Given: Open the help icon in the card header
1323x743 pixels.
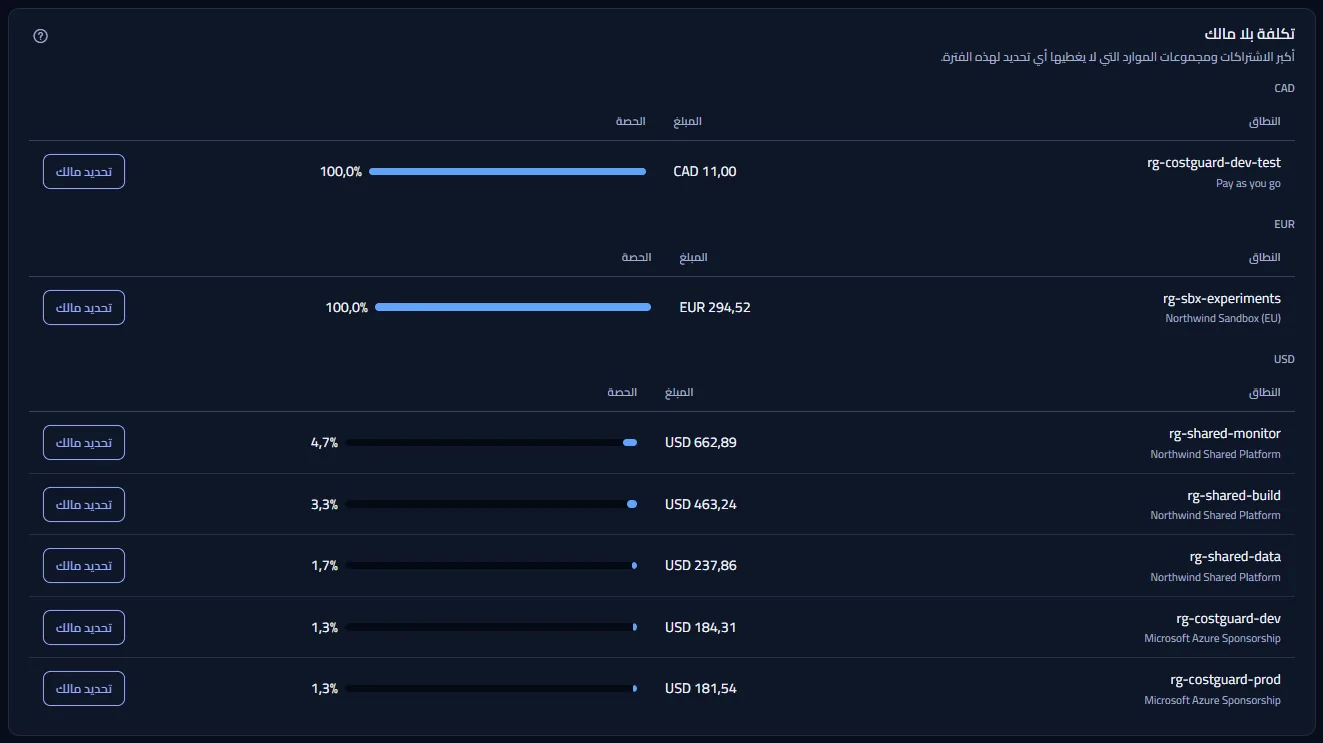Looking at the screenshot, I should [40, 36].
